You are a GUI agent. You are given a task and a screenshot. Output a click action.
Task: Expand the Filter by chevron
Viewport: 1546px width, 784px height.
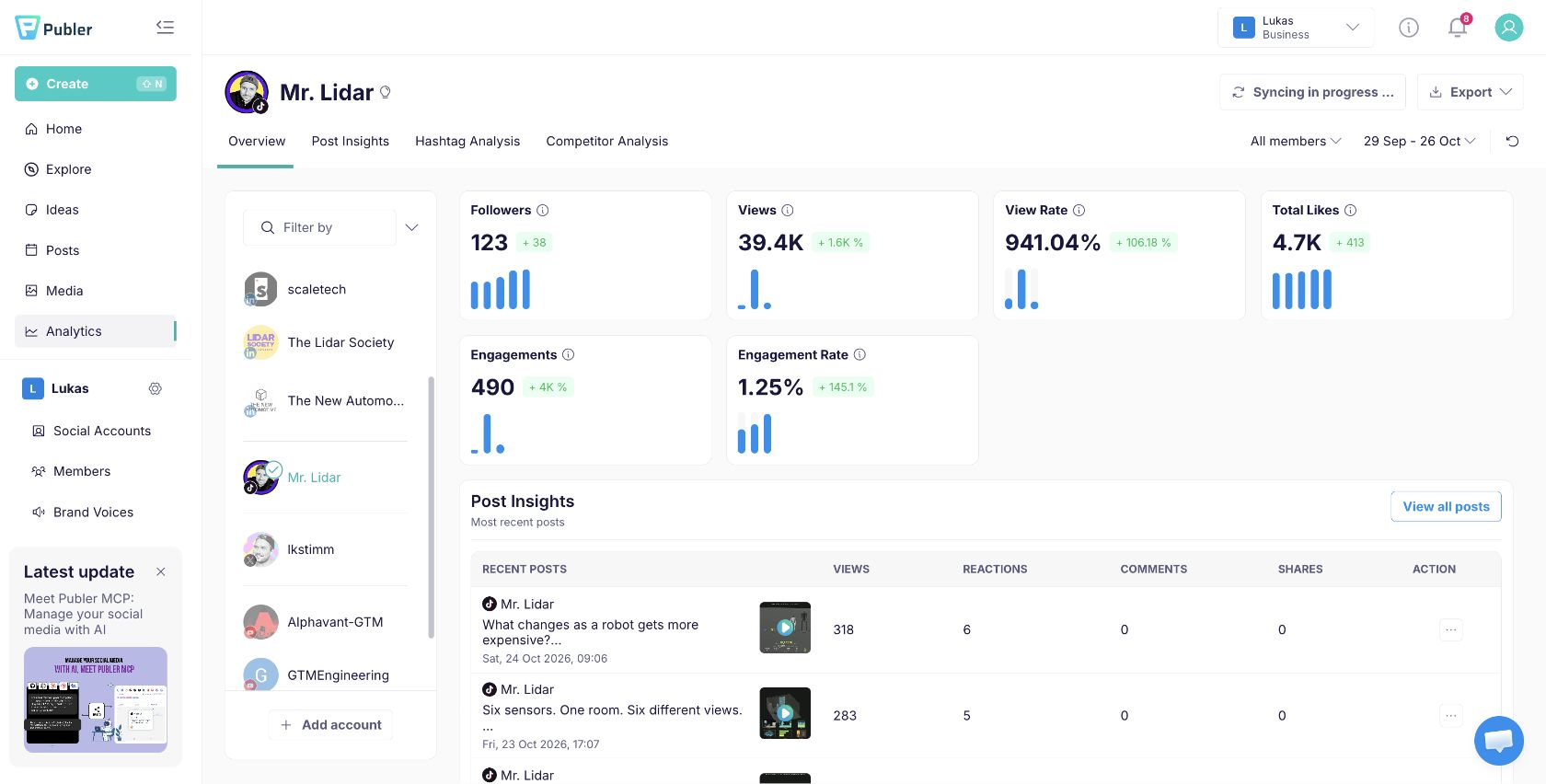[411, 227]
